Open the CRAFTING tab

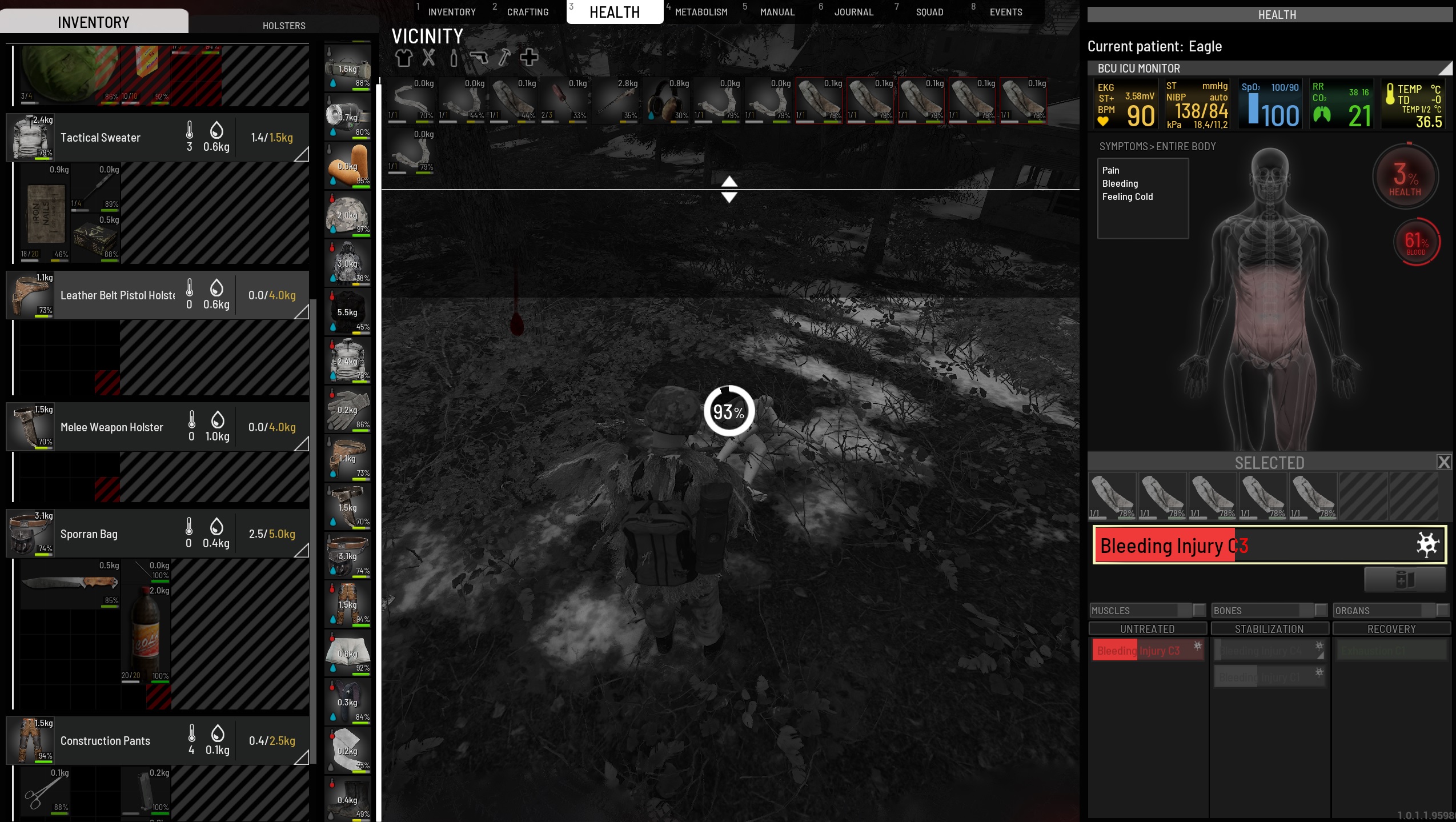(x=527, y=12)
